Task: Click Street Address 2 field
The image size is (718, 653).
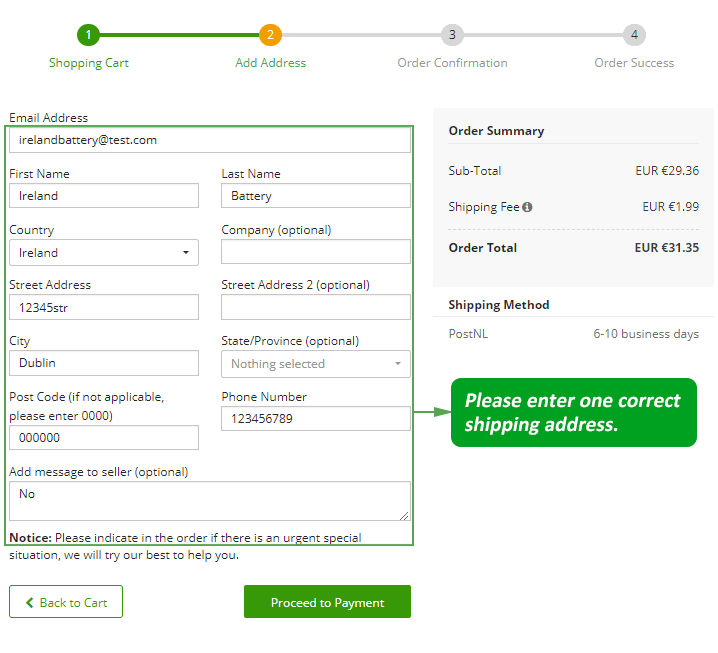Action: point(316,308)
